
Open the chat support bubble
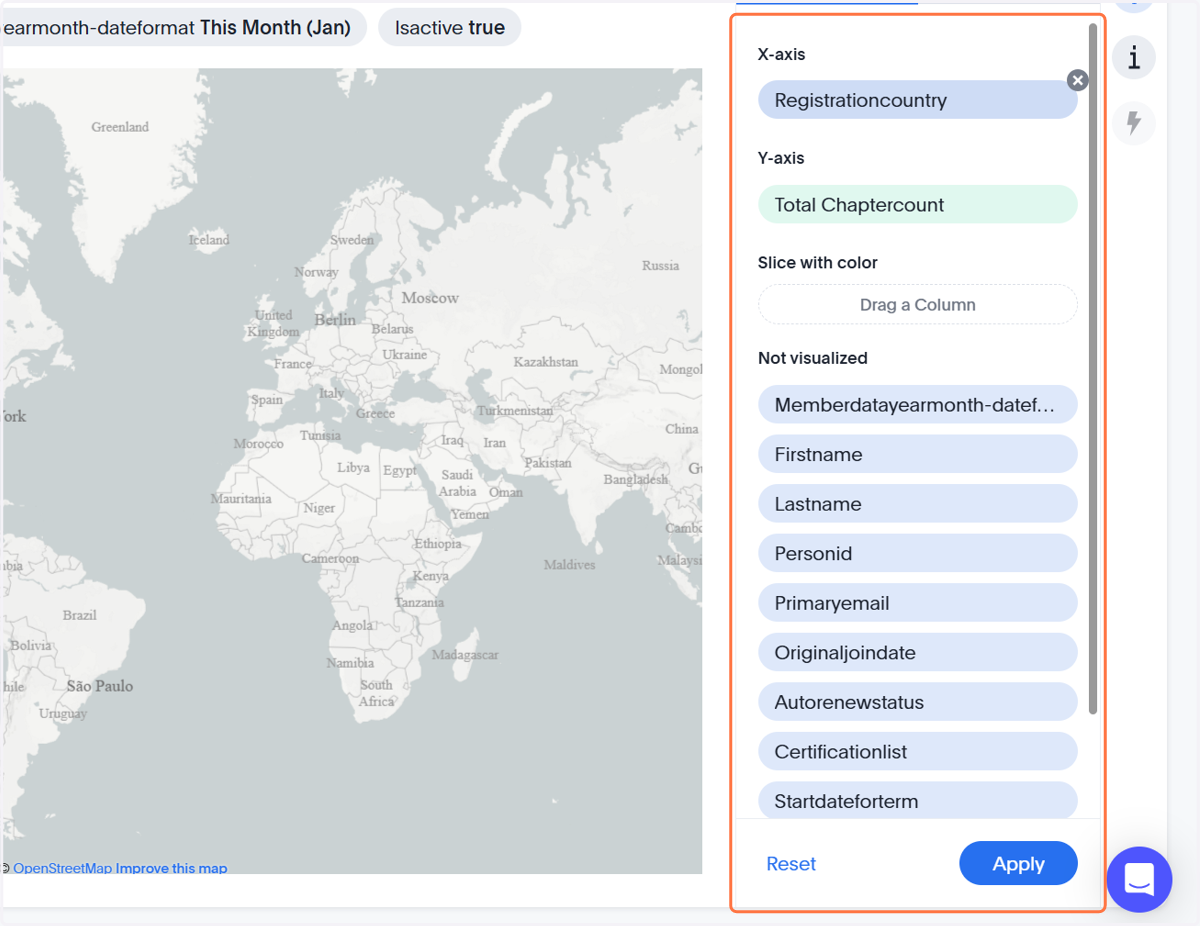(x=1139, y=879)
